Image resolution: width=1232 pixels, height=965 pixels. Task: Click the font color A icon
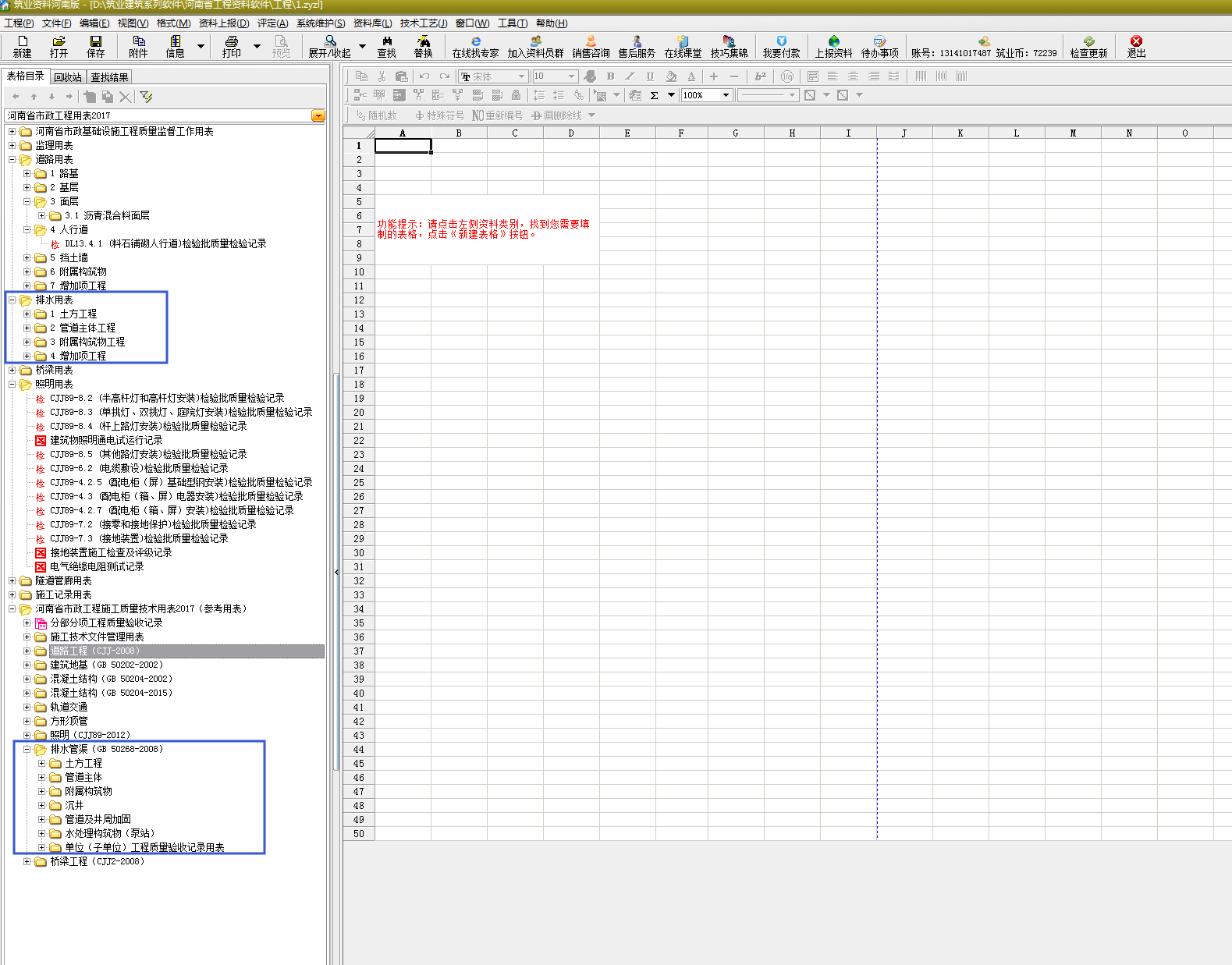click(691, 76)
